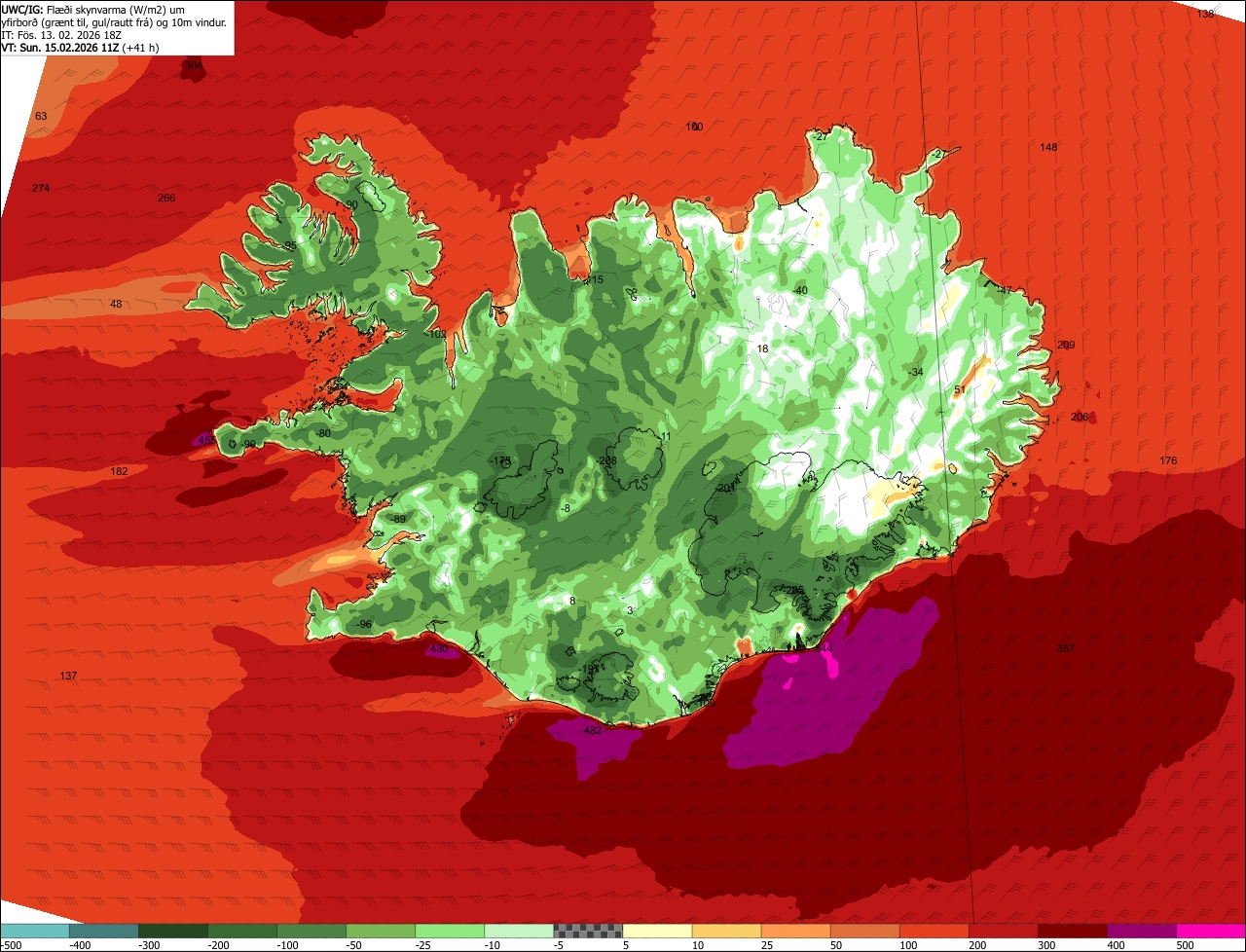1246x952 pixels.
Task: Click the value -89 on the west coast
Action: 398,519
